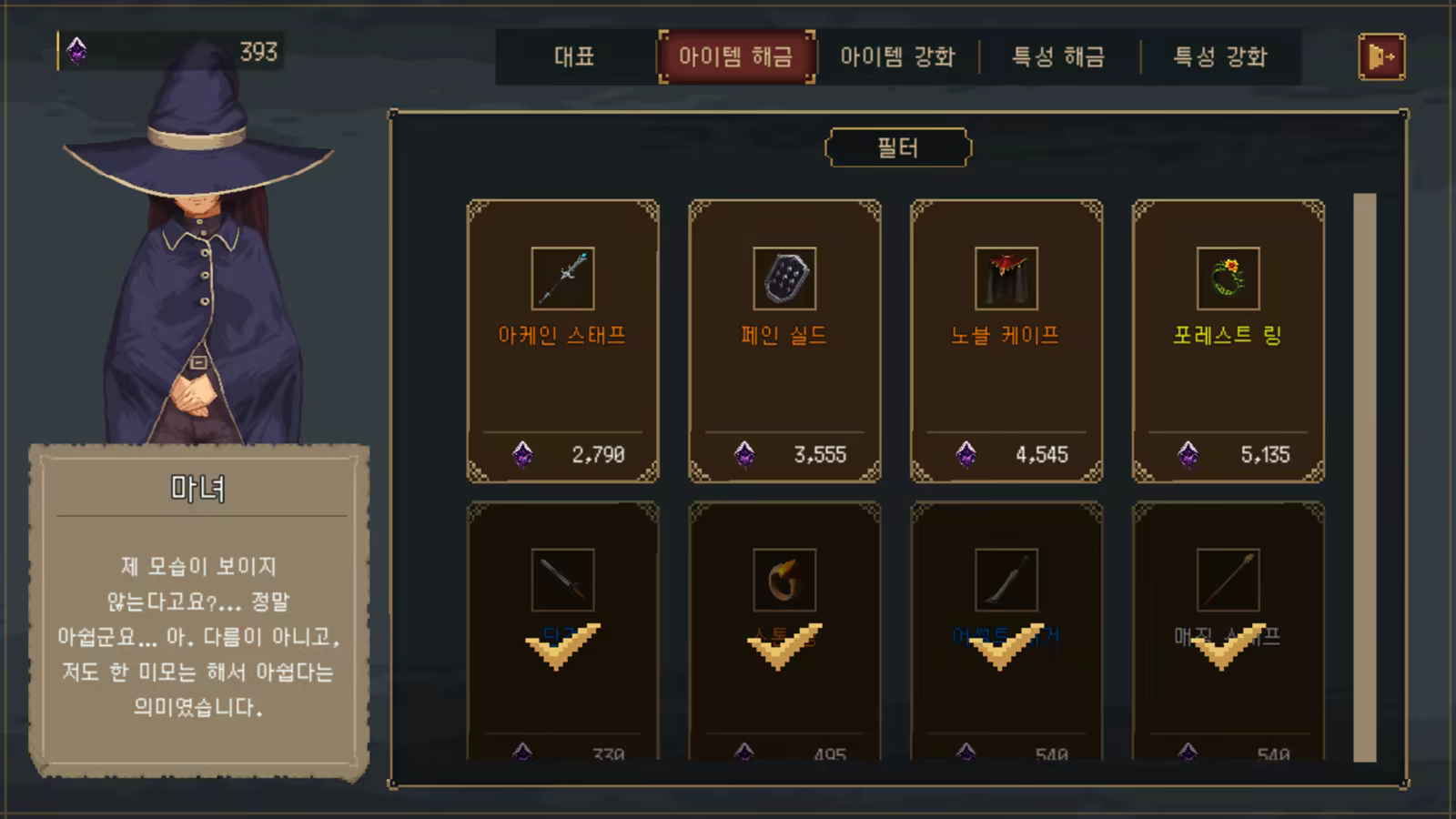Click the unlocked dagger item icon
Image resolution: width=1456 pixels, height=819 pixels.
tap(562, 580)
